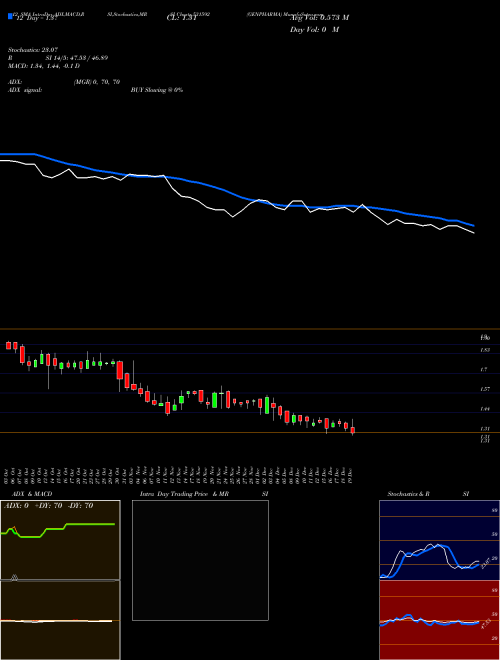Click the blue stochastics indicator chart
The width and height of the screenshot is (500, 660).
pyautogui.click(x=439, y=540)
